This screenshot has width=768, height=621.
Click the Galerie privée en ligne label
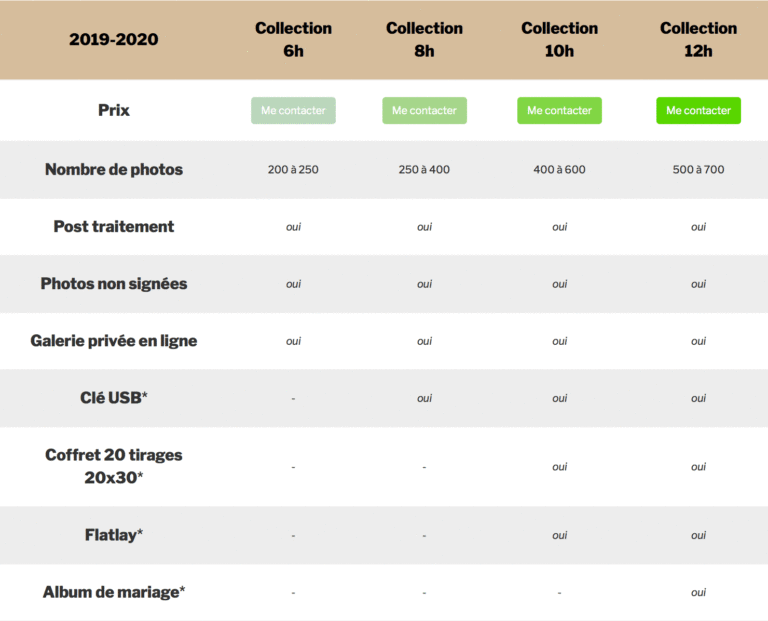[114, 340]
